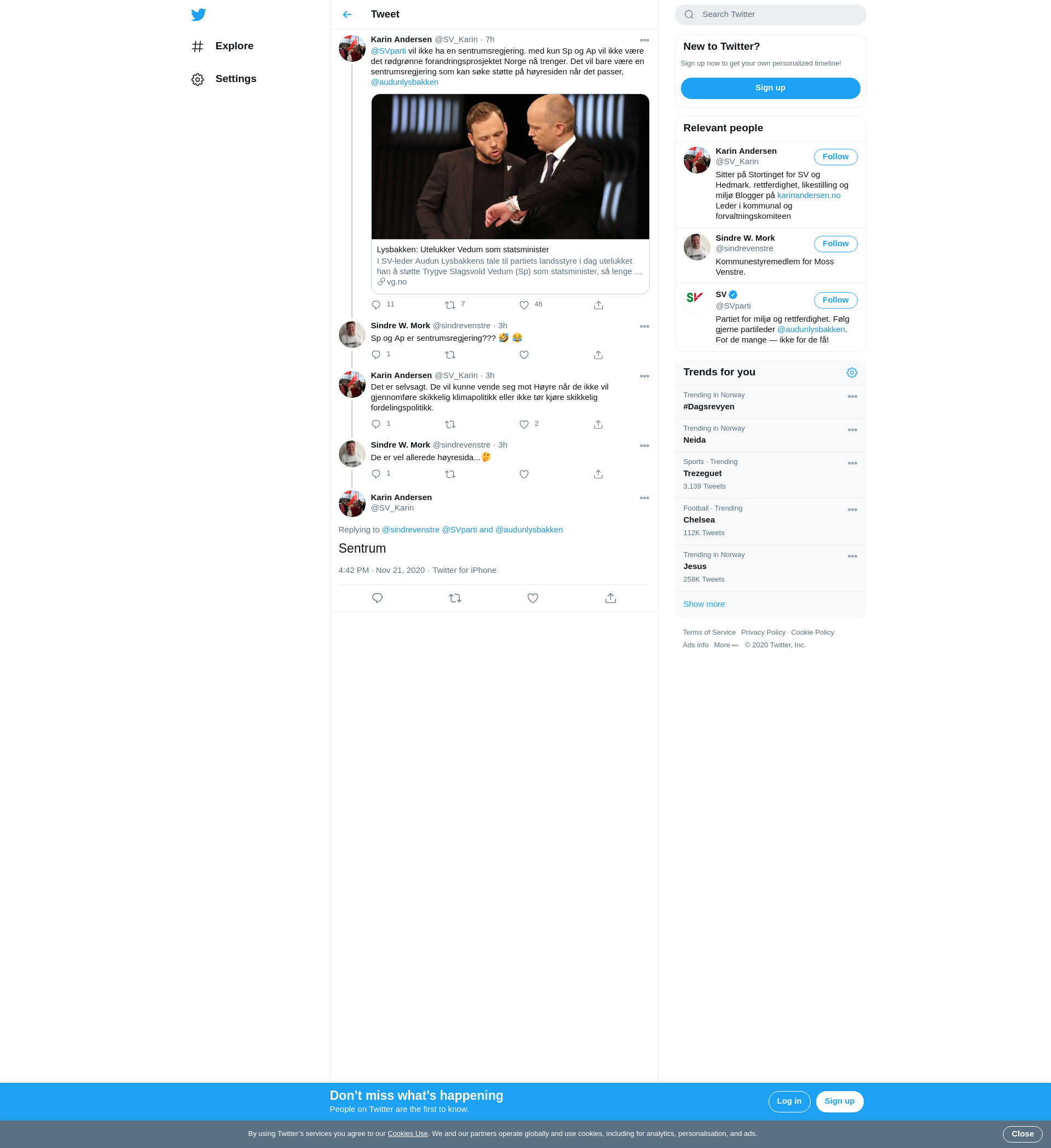Click the Twitter bird home logo
This screenshot has width=1051, height=1148.
point(198,15)
